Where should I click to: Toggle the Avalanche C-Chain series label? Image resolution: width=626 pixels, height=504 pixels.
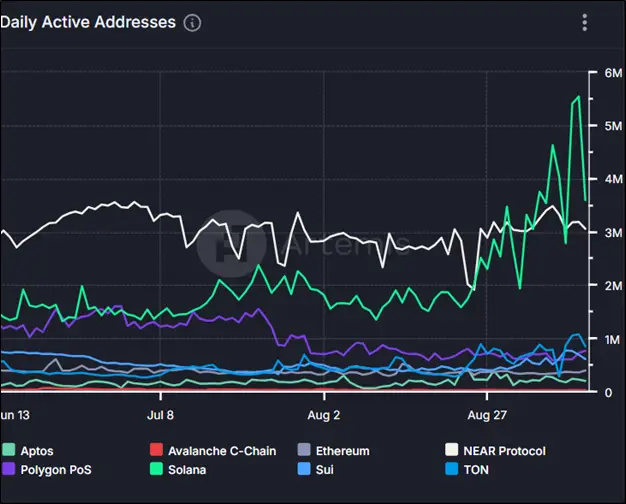pos(221,451)
